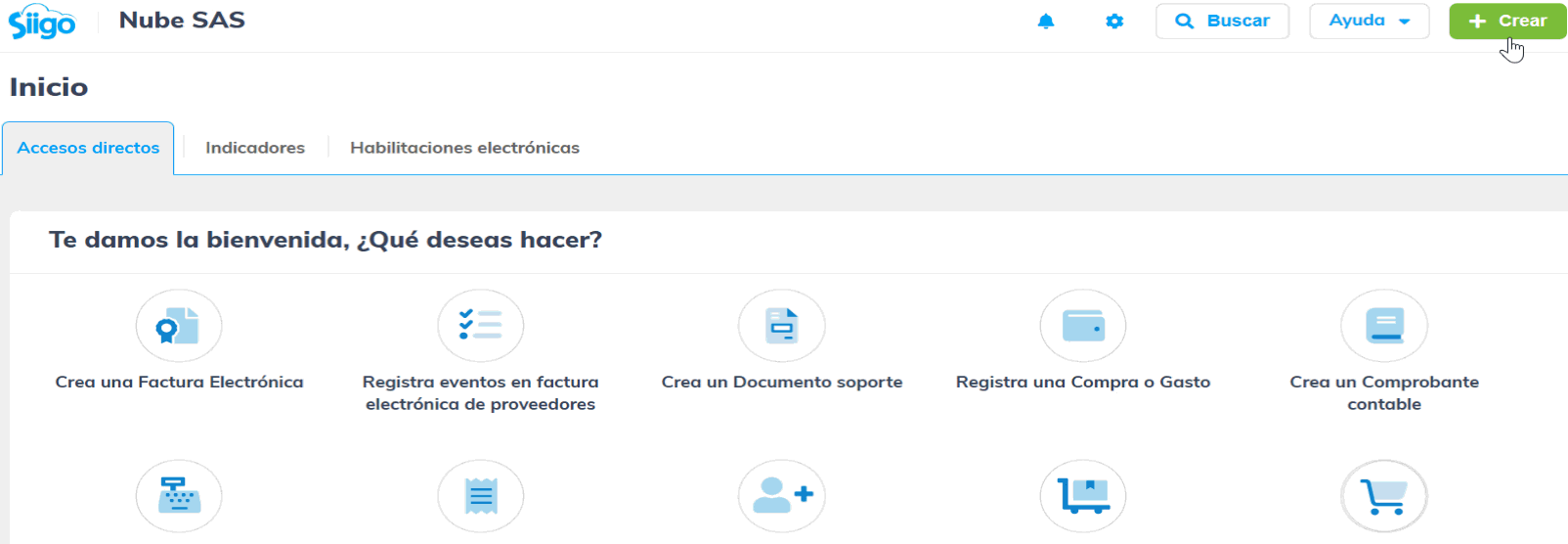Click the Factura Electrónica icon
1568x544 pixels.
[179, 326]
